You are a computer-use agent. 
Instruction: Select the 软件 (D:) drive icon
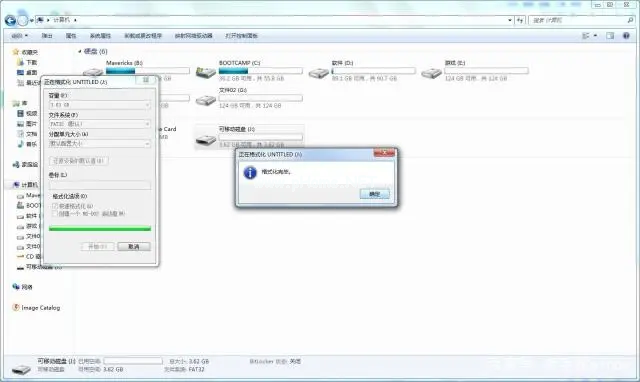pyautogui.click(x=318, y=73)
